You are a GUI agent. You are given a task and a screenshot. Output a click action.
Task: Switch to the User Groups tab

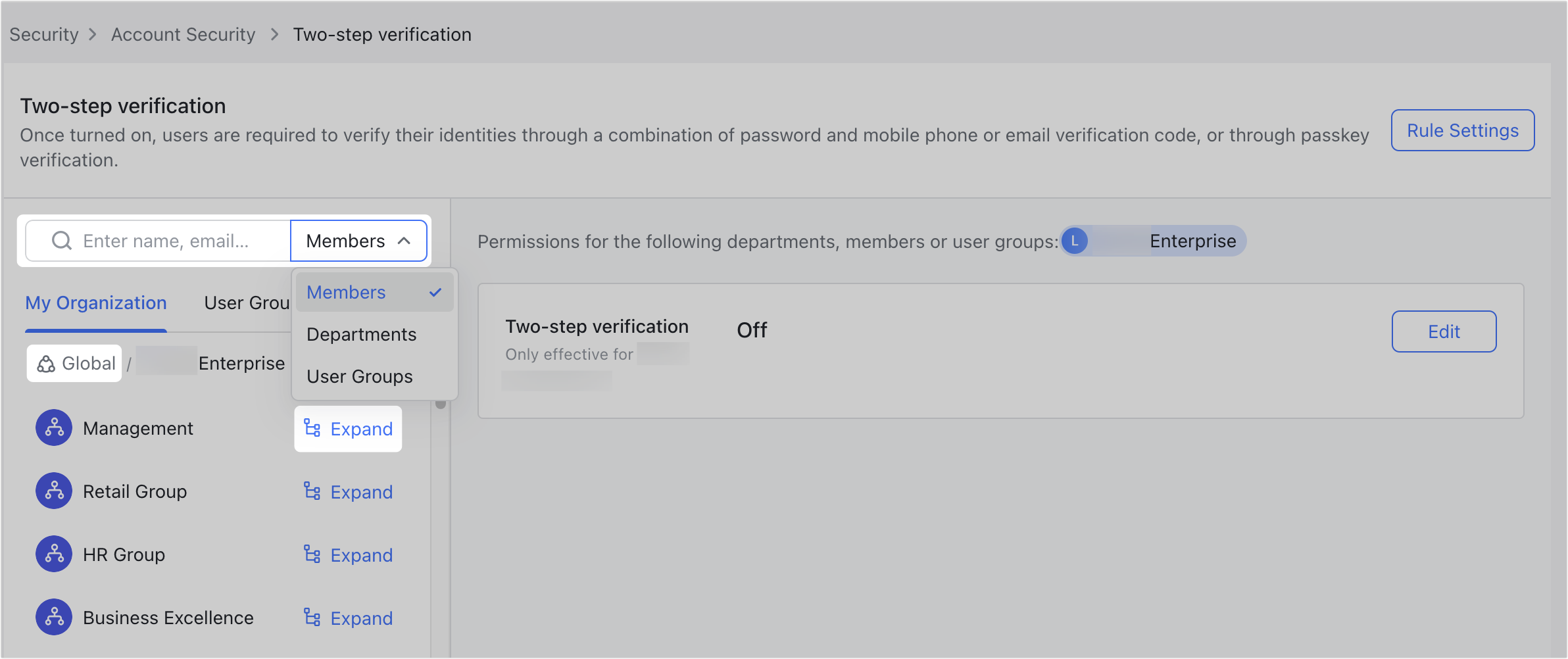[x=247, y=303]
